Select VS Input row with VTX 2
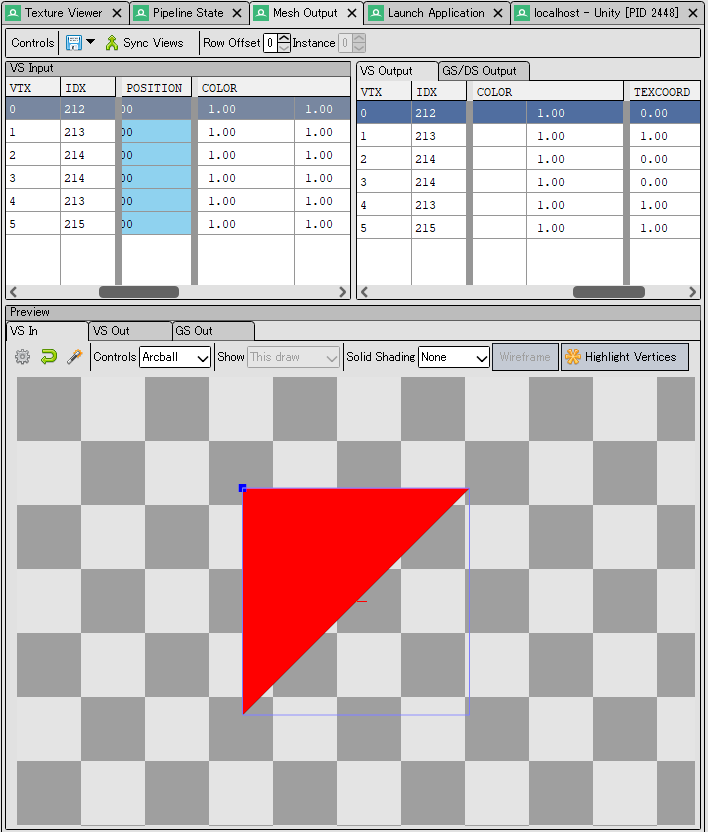This screenshot has width=708, height=832. [178, 155]
